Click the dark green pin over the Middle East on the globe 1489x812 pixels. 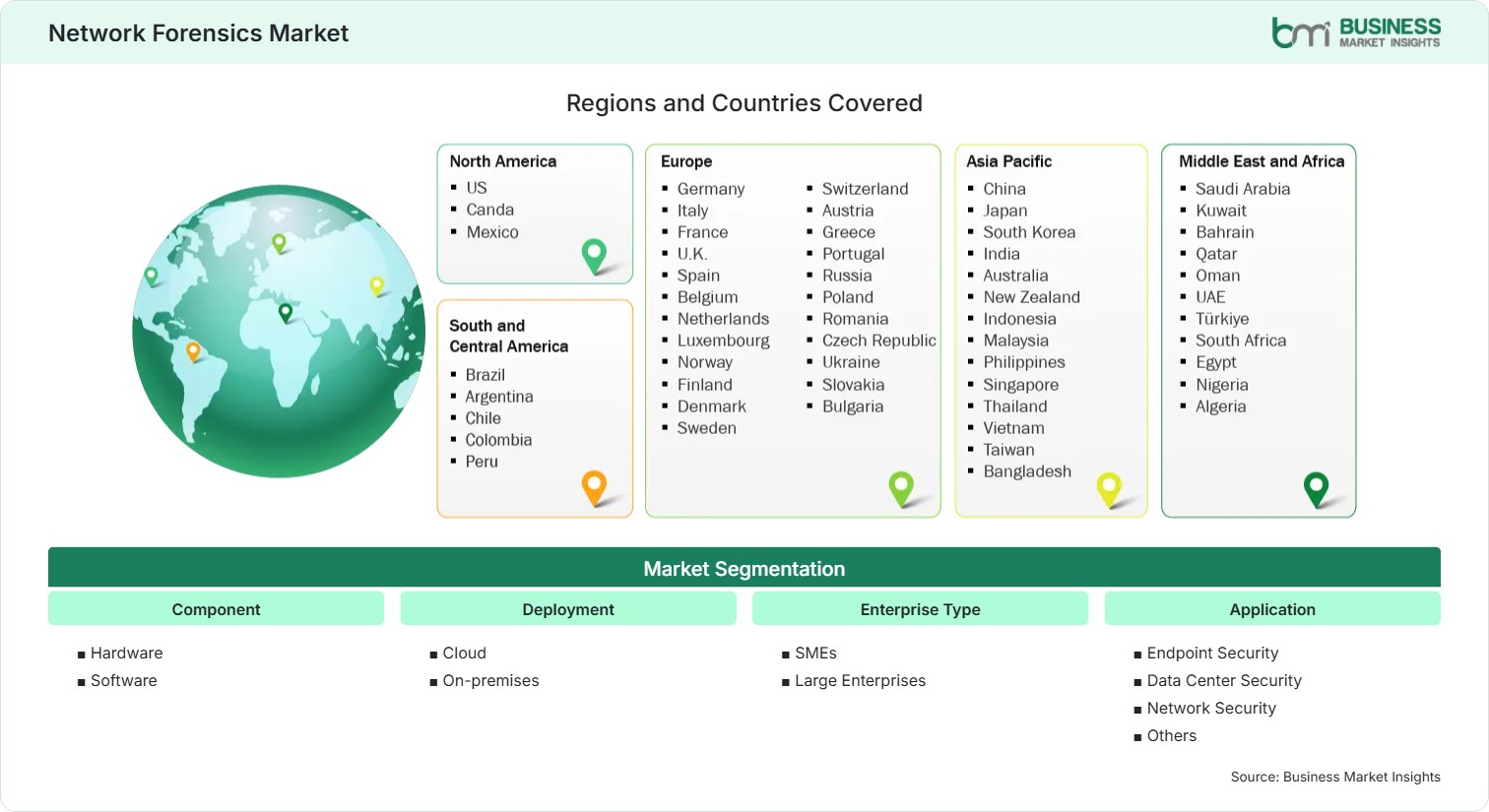coord(286,313)
